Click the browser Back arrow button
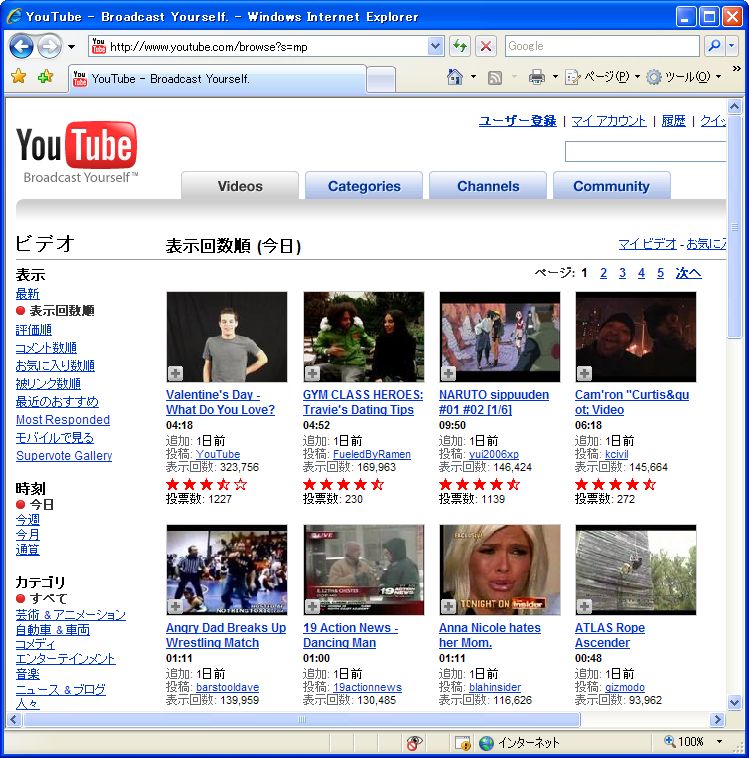 (21, 46)
